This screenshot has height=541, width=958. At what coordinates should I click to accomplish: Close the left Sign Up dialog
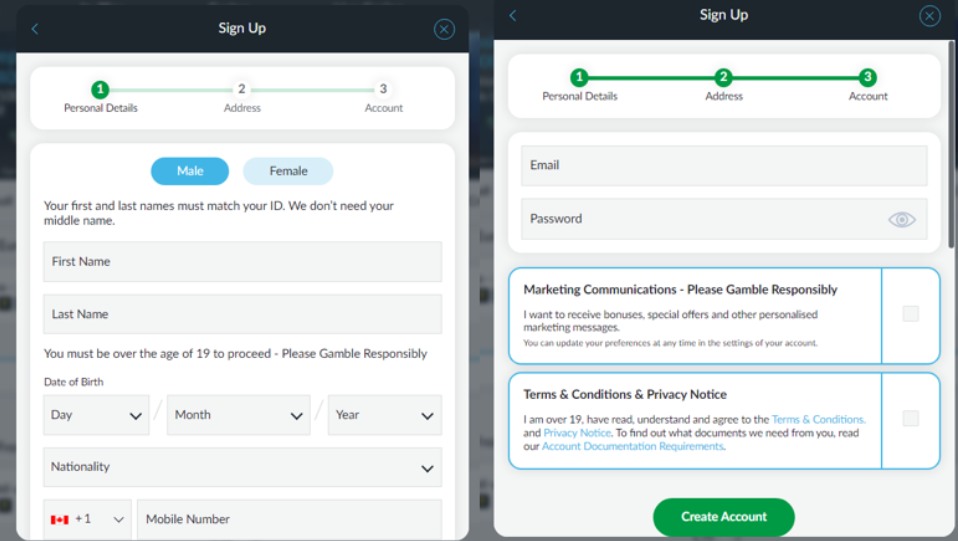[444, 29]
